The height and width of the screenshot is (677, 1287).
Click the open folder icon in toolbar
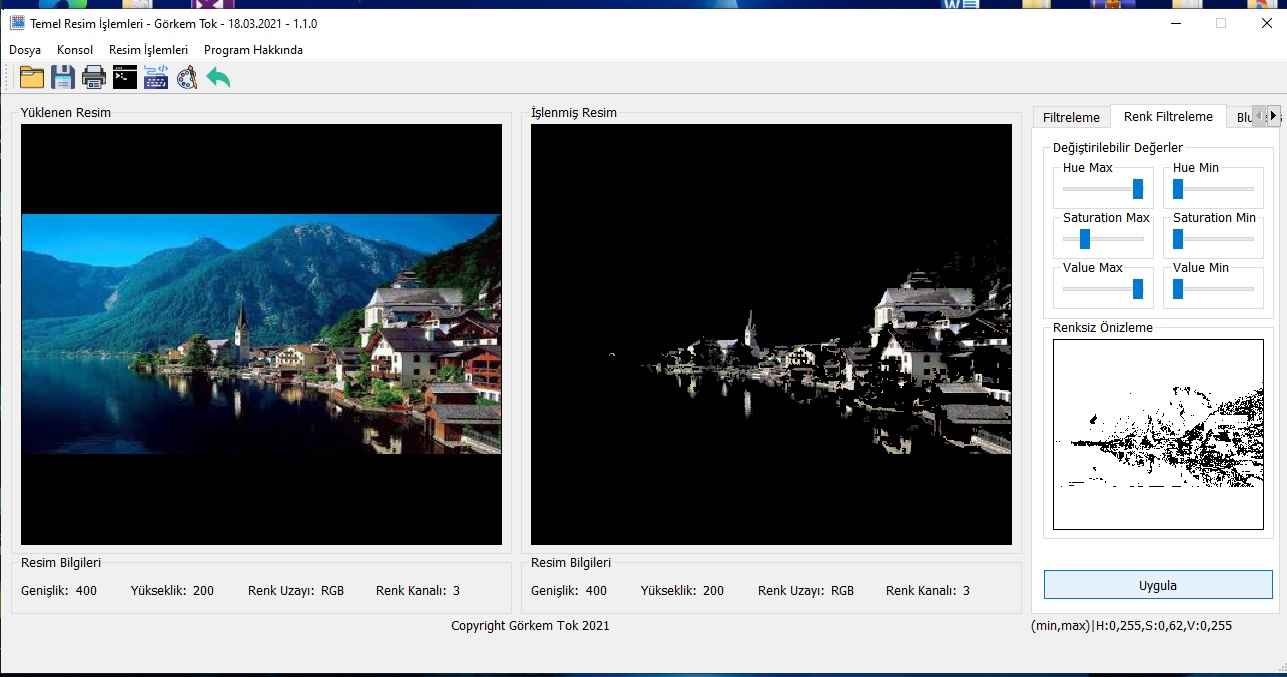coord(32,77)
